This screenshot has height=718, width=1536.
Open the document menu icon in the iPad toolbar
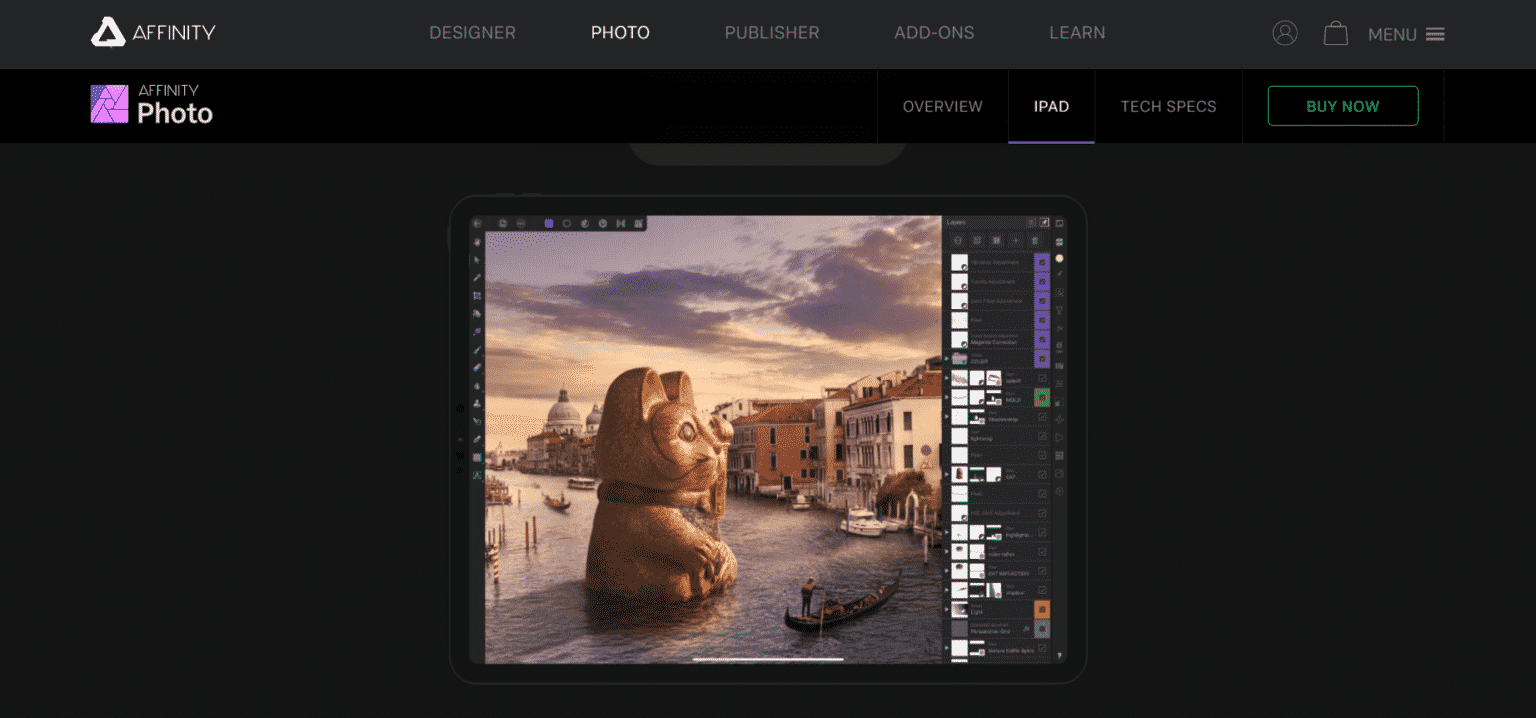[503, 224]
